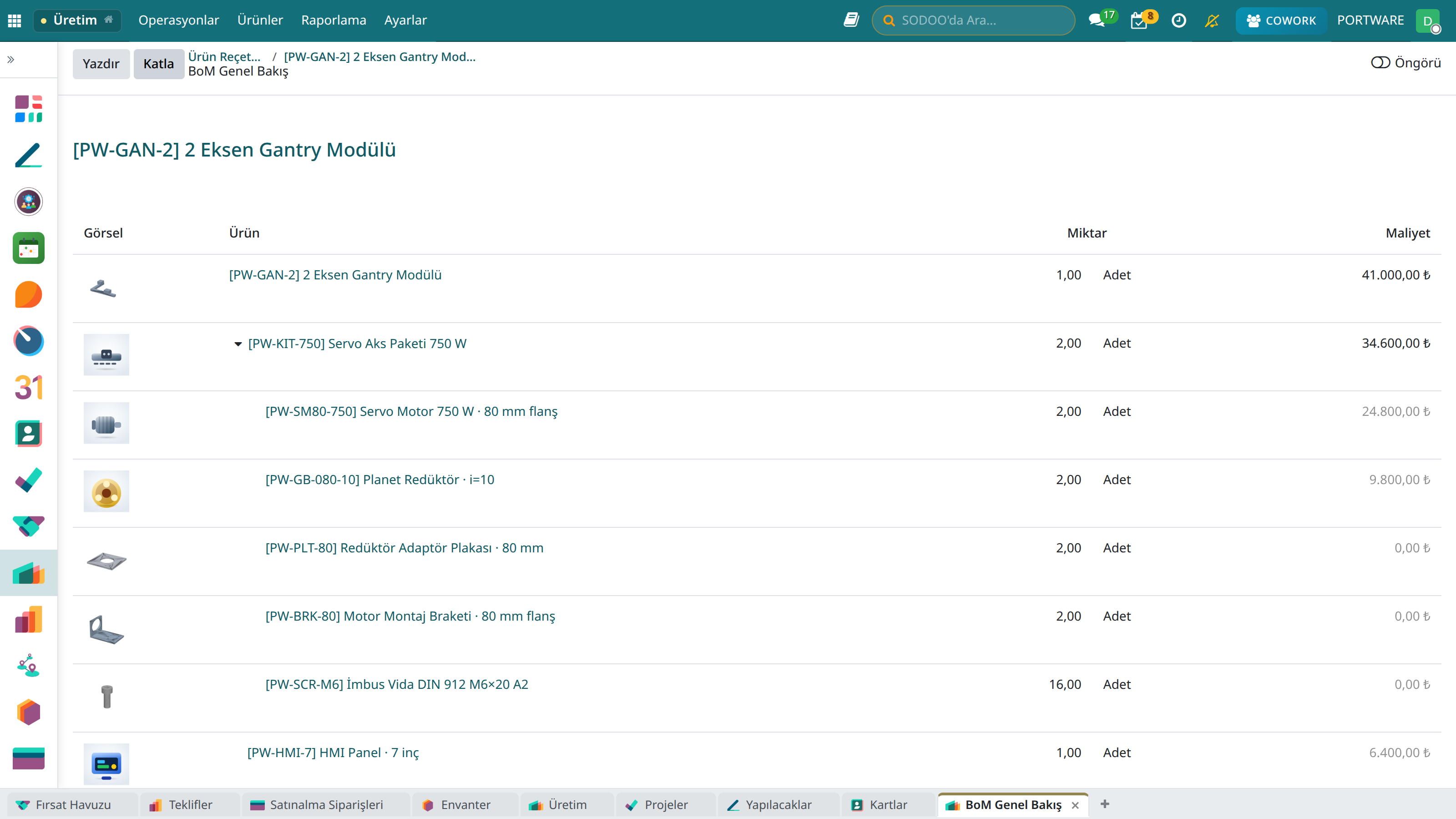Open the user avatar menu
Image resolution: width=1456 pixels, height=819 pixels.
(x=1428, y=21)
